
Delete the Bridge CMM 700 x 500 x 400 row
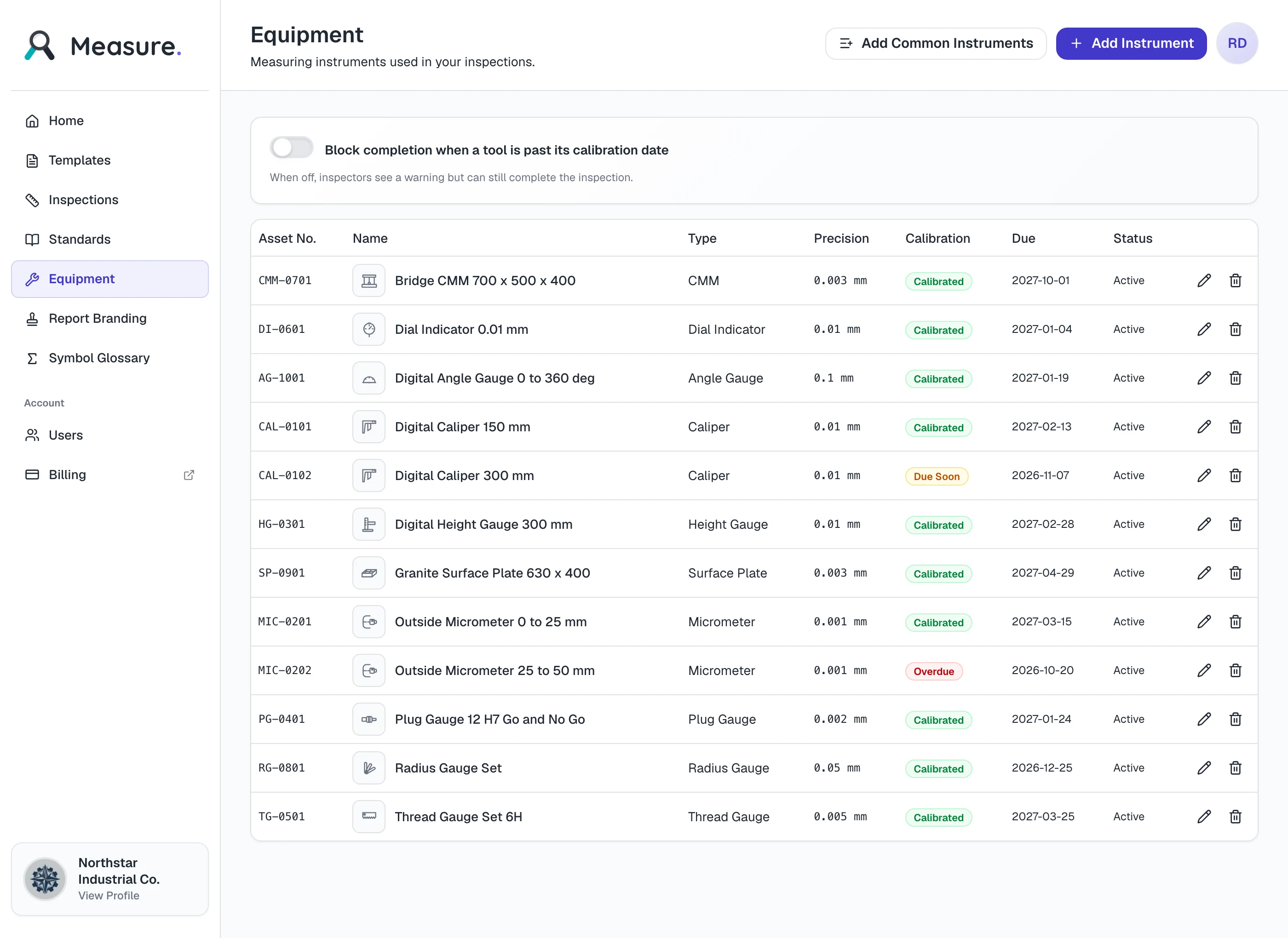pyautogui.click(x=1235, y=280)
